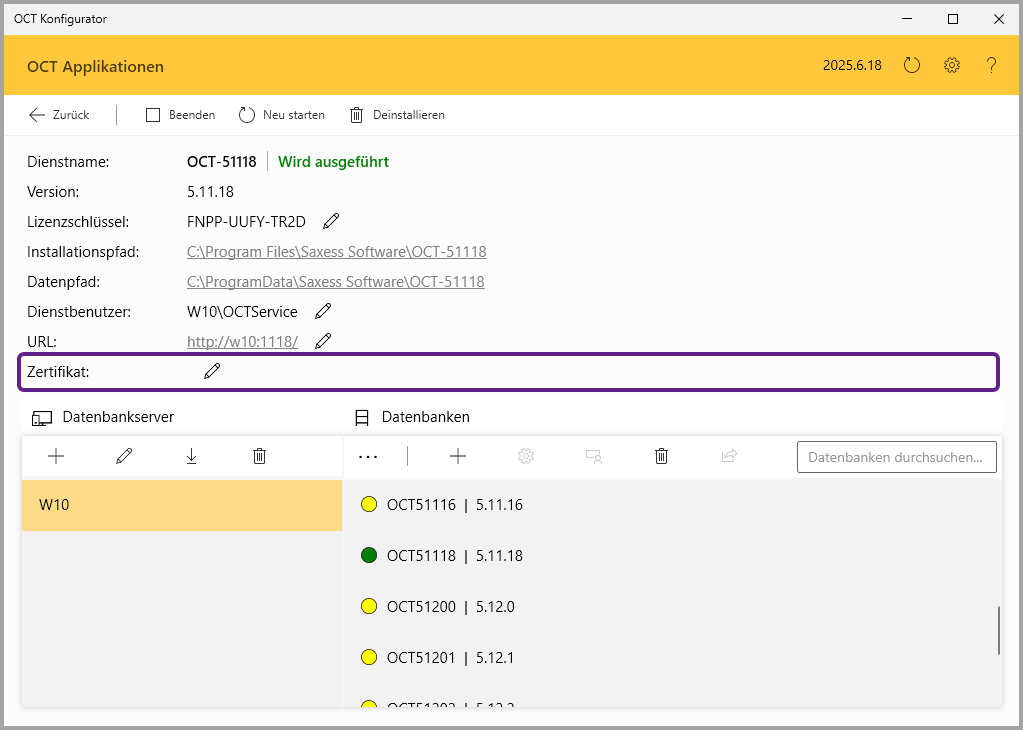Open the three-dot menu in Datenbanken toolbar
Image resolution: width=1023 pixels, height=730 pixels.
pyautogui.click(x=368, y=456)
